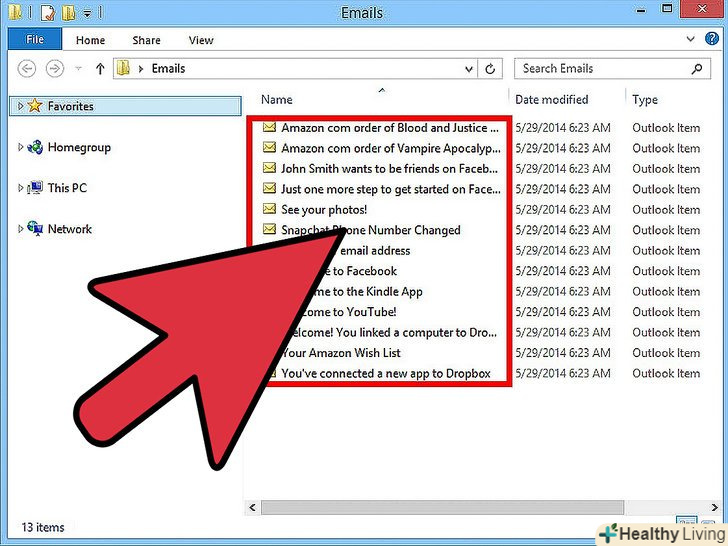Select email about linking computer to Dro...

point(392,332)
